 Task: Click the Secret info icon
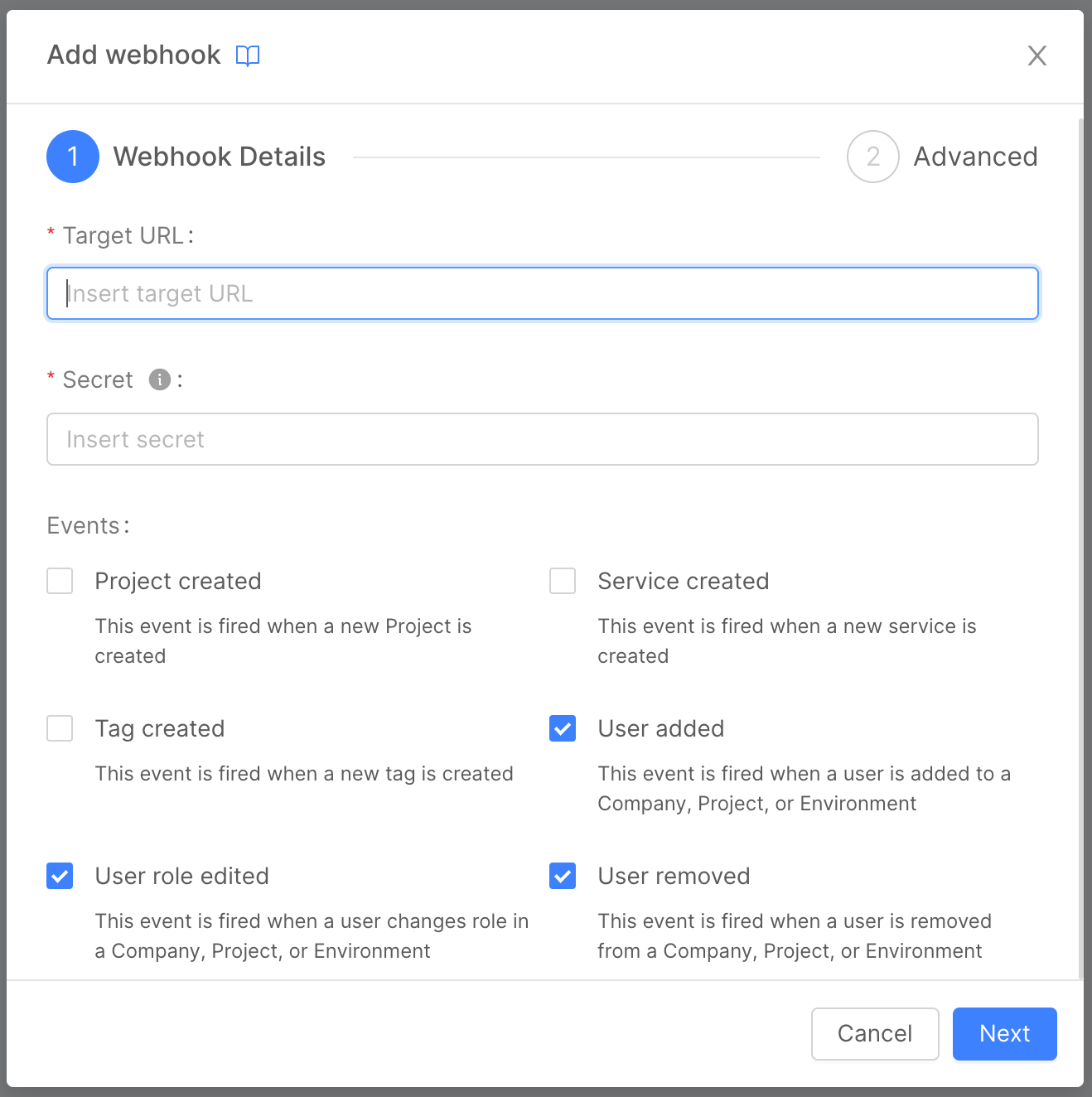click(160, 379)
